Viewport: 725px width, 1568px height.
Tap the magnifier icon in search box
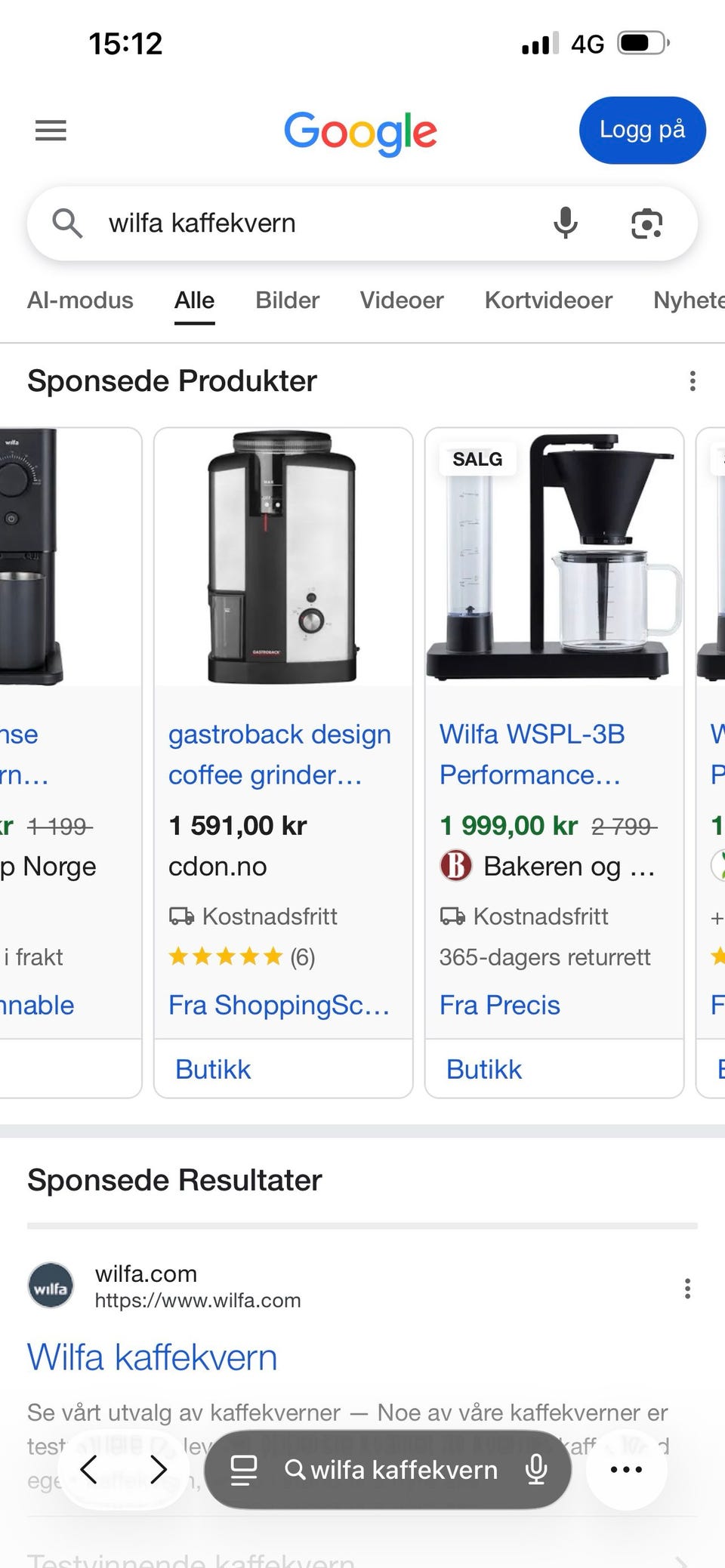click(67, 223)
